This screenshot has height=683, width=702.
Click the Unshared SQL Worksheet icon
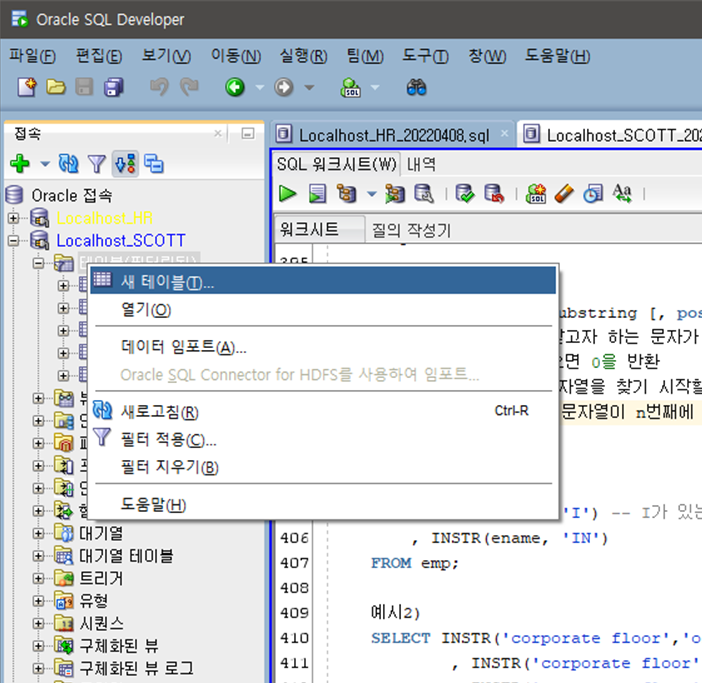(536, 194)
